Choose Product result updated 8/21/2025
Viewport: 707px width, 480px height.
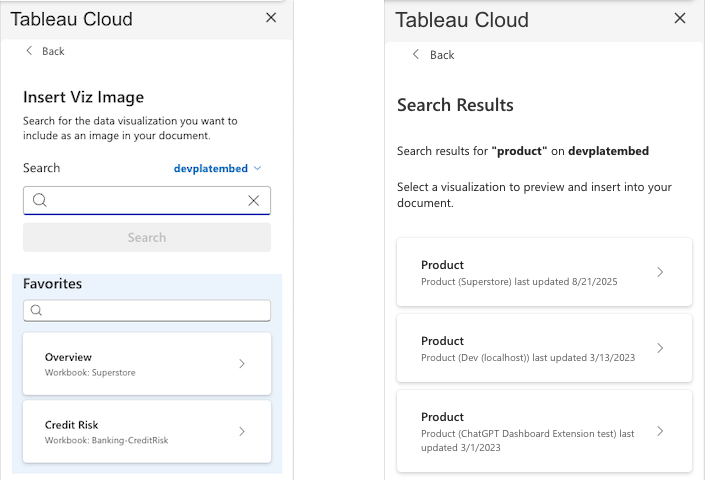coord(530,272)
